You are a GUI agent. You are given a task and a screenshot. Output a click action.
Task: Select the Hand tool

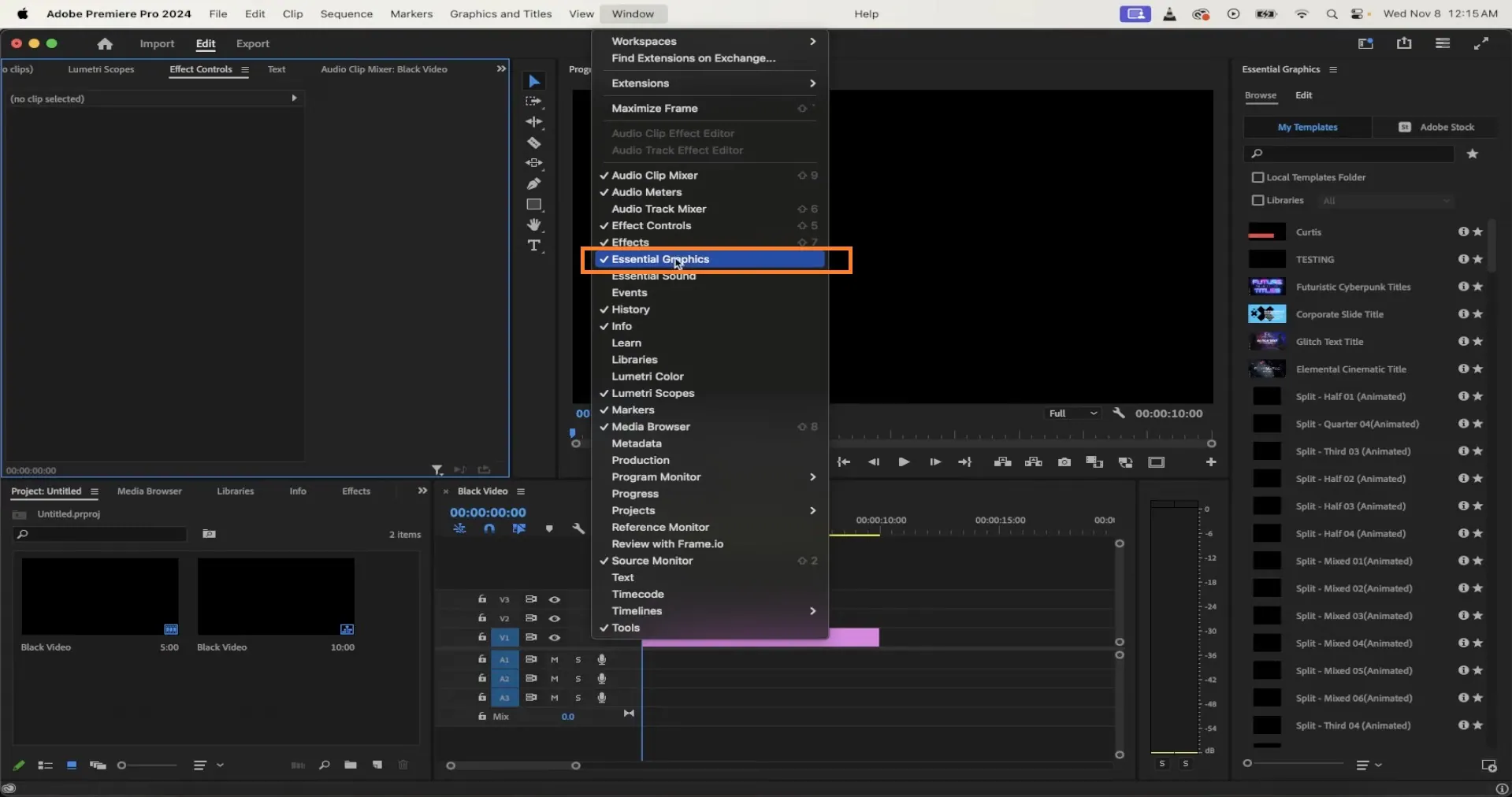pyautogui.click(x=534, y=224)
